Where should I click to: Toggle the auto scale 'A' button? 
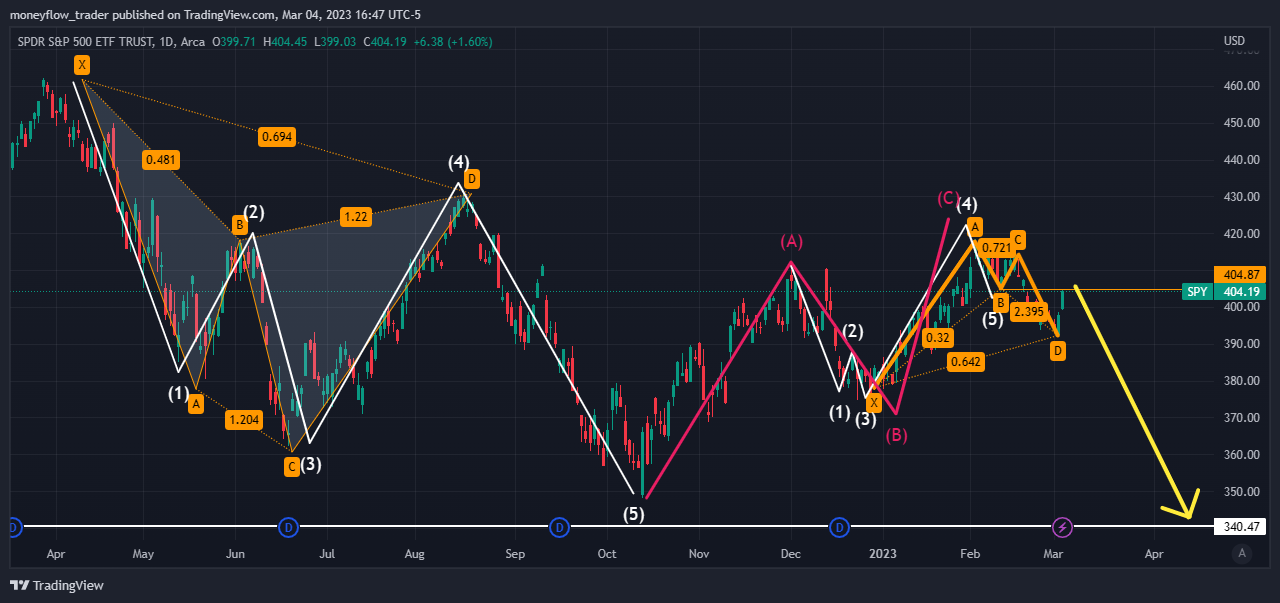[1242, 553]
